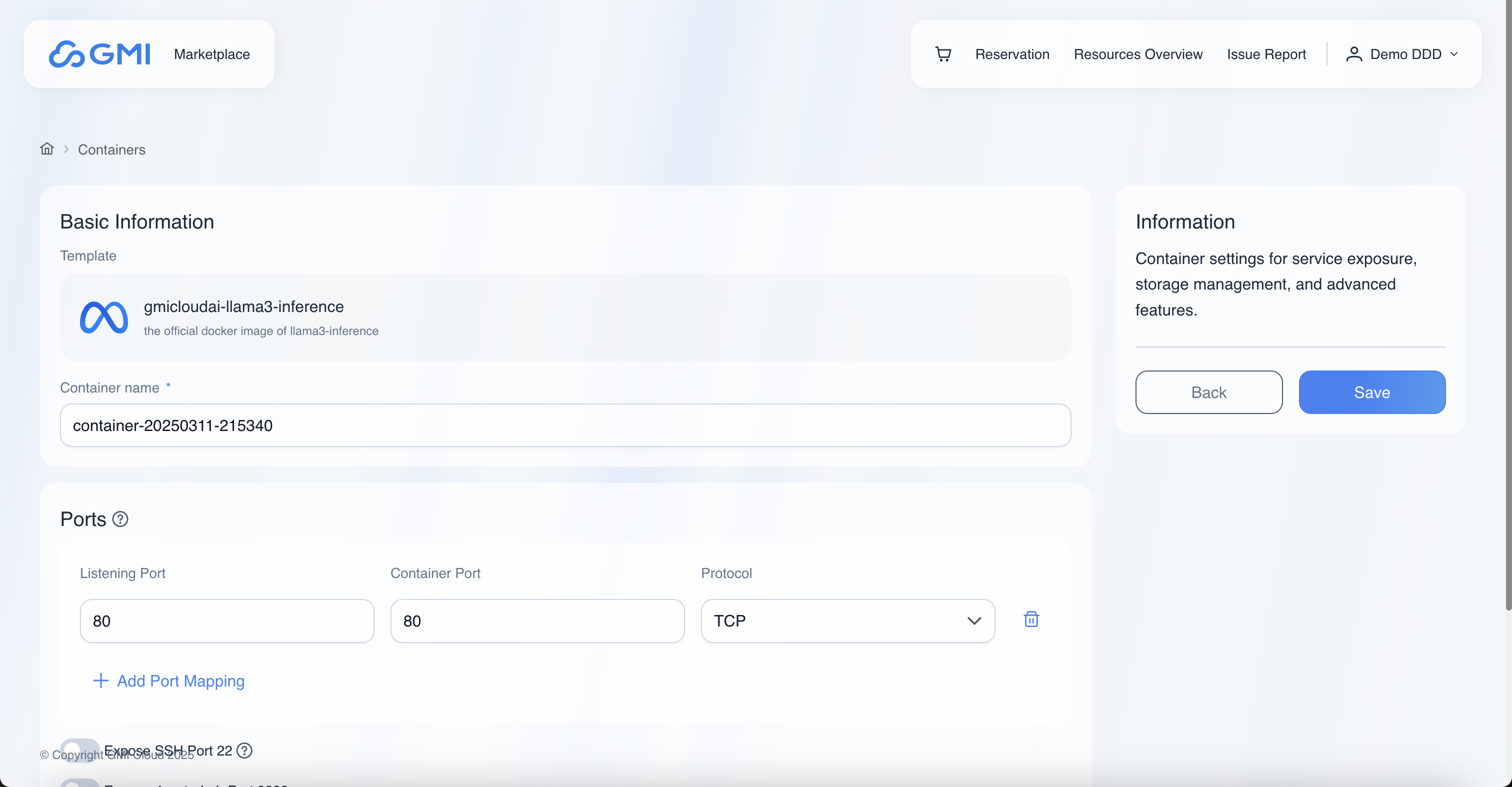Click the Listening Port field
The width and height of the screenshot is (1512, 787).
pyautogui.click(x=226, y=621)
